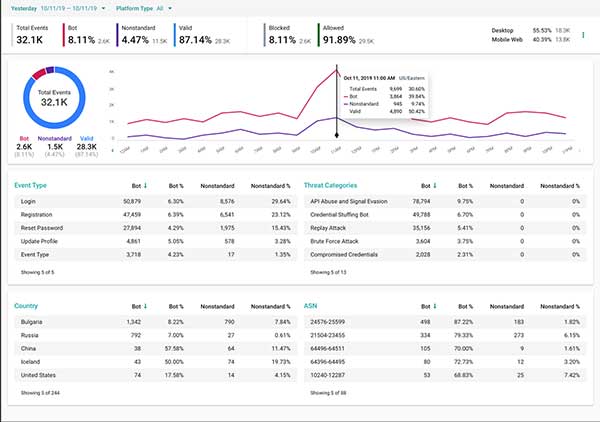The image size is (600, 422).
Task: Click the Bot legend under donut chart
Action: pos(25,146)
